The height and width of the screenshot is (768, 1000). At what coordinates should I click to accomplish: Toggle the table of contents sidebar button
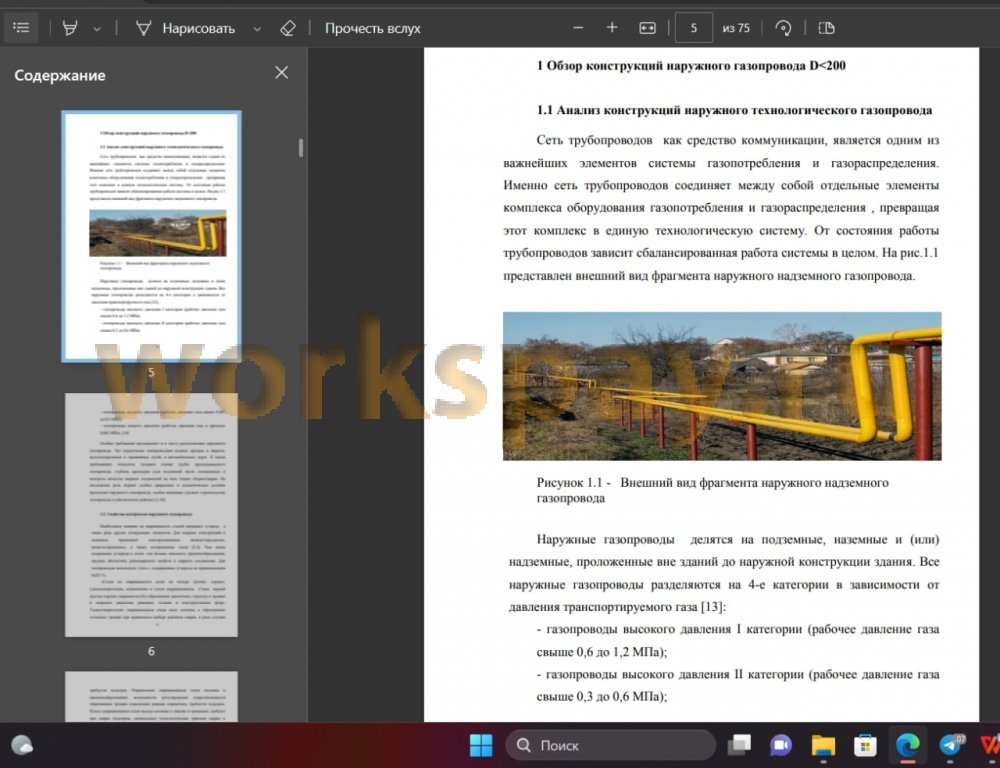point(21,28)
